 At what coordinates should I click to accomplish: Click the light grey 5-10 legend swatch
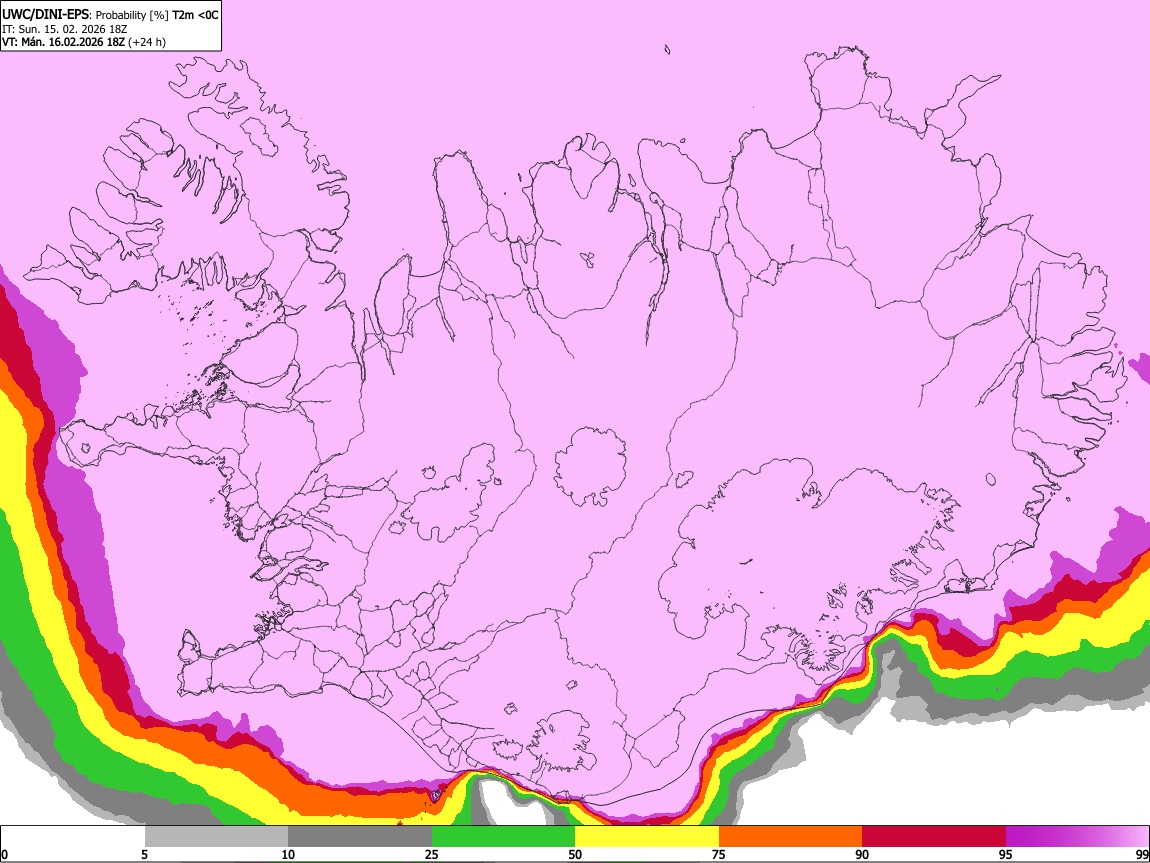pos(216,835)
